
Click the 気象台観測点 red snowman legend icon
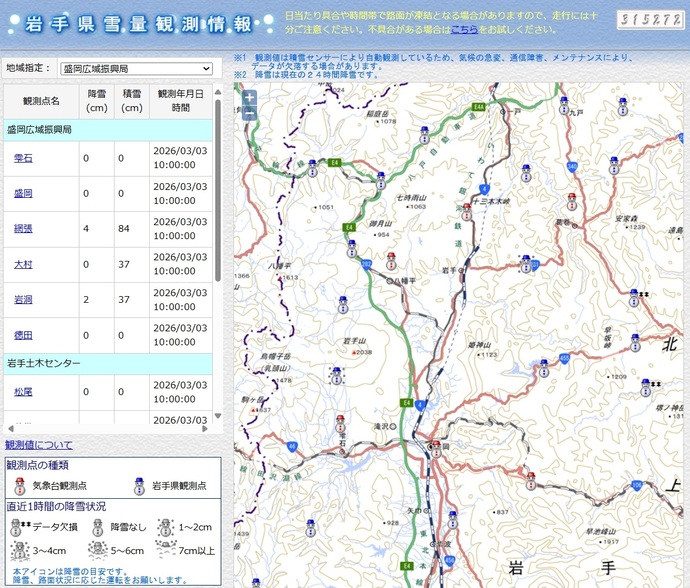pos(19,486)
